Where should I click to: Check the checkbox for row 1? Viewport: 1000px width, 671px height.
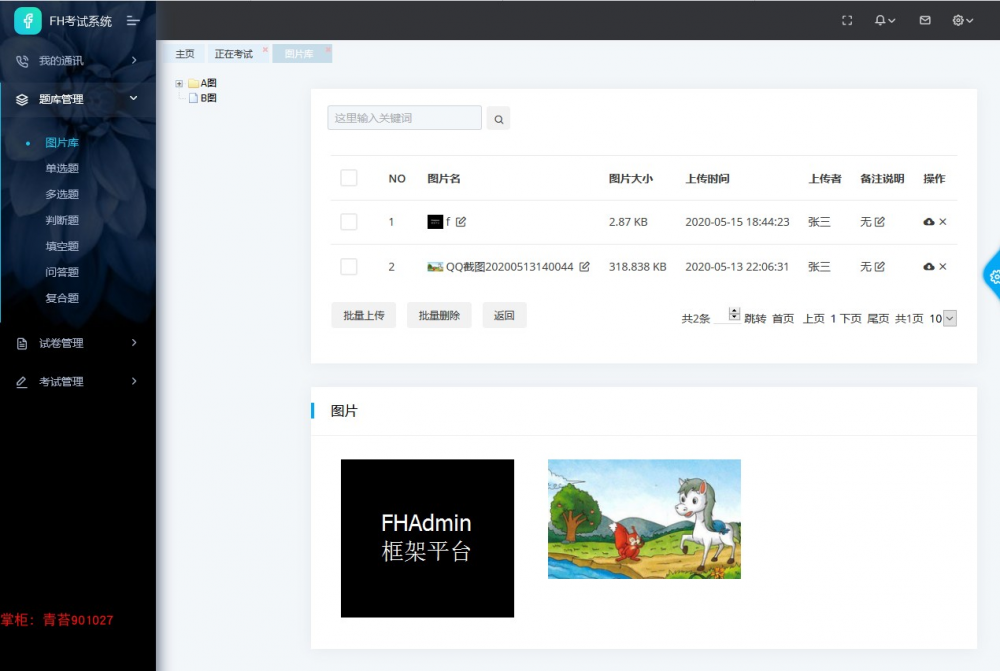[x=348, y=222]
